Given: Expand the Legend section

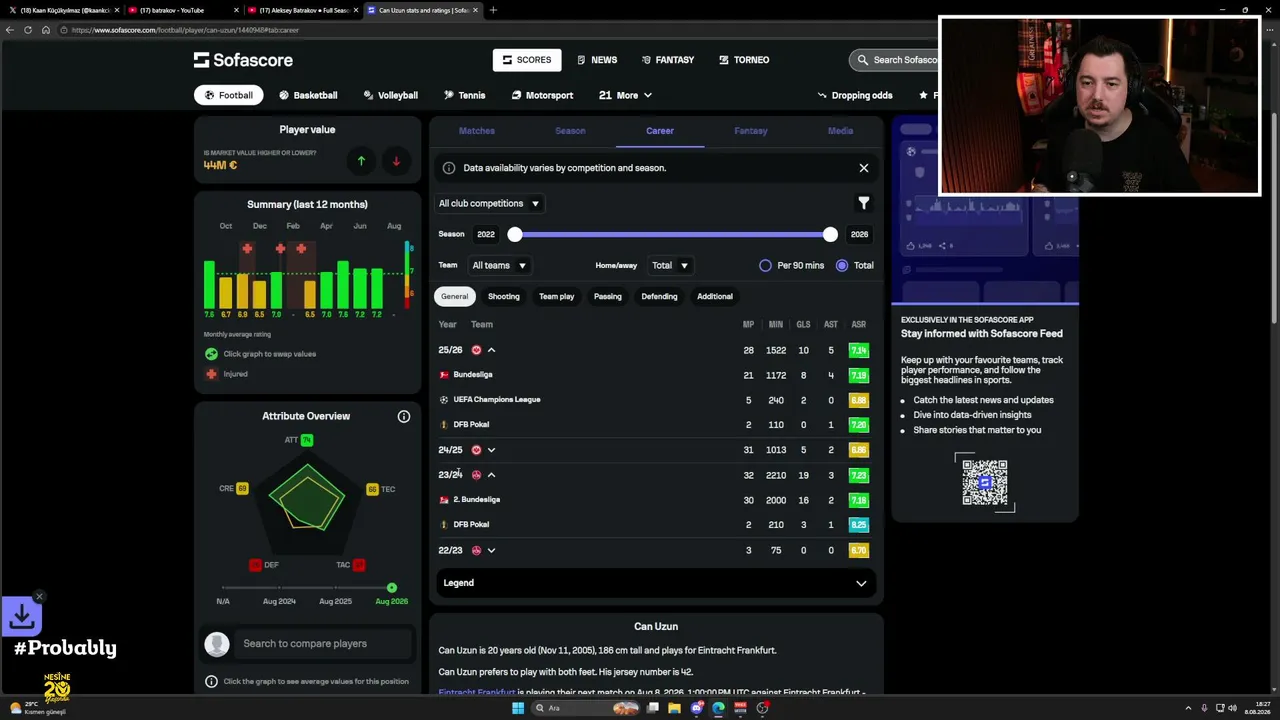Looking at the screenshot, I should (x=656, y=583).
